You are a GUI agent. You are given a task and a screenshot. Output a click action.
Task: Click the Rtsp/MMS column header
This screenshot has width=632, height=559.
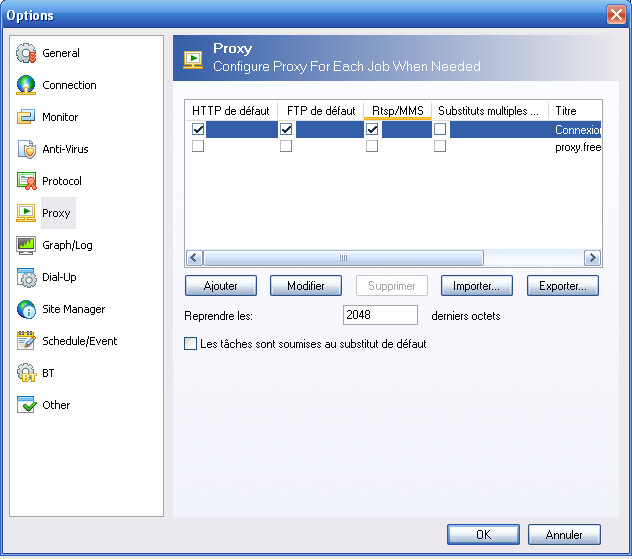pyautogui.click(x=397, y=110)
